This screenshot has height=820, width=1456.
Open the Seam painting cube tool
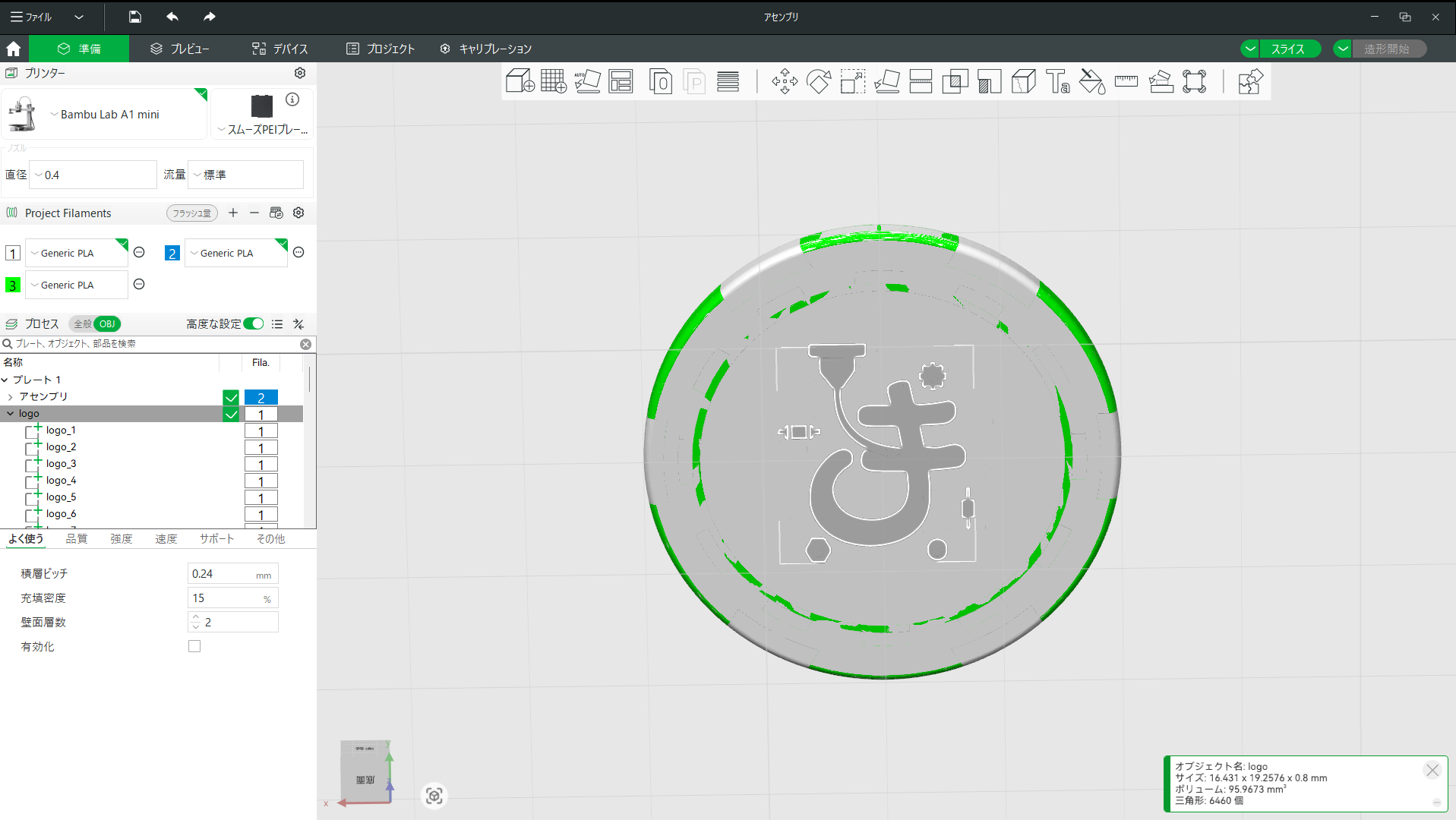1024,81
